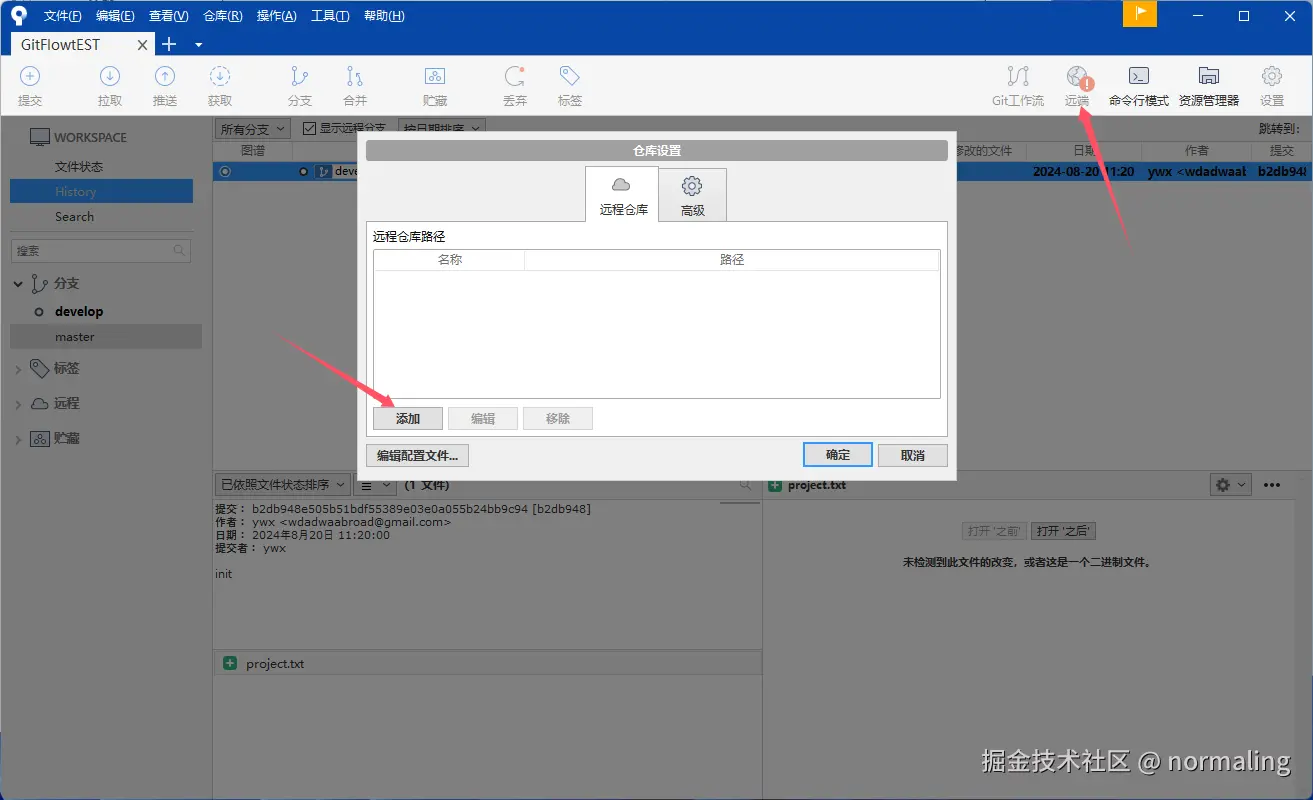This screenshot has width=1313, height=800.
Task: Switch to the 远程仓库 tab
Action: 622,195
